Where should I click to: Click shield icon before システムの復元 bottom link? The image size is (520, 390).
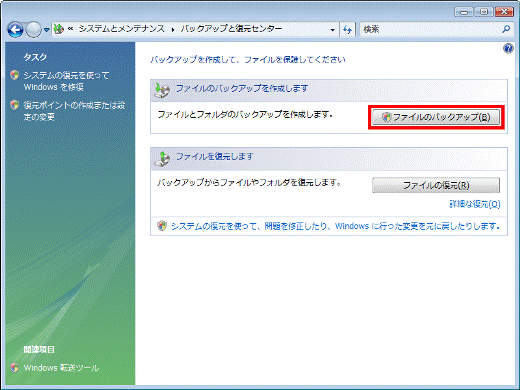[x=162, y=226]
